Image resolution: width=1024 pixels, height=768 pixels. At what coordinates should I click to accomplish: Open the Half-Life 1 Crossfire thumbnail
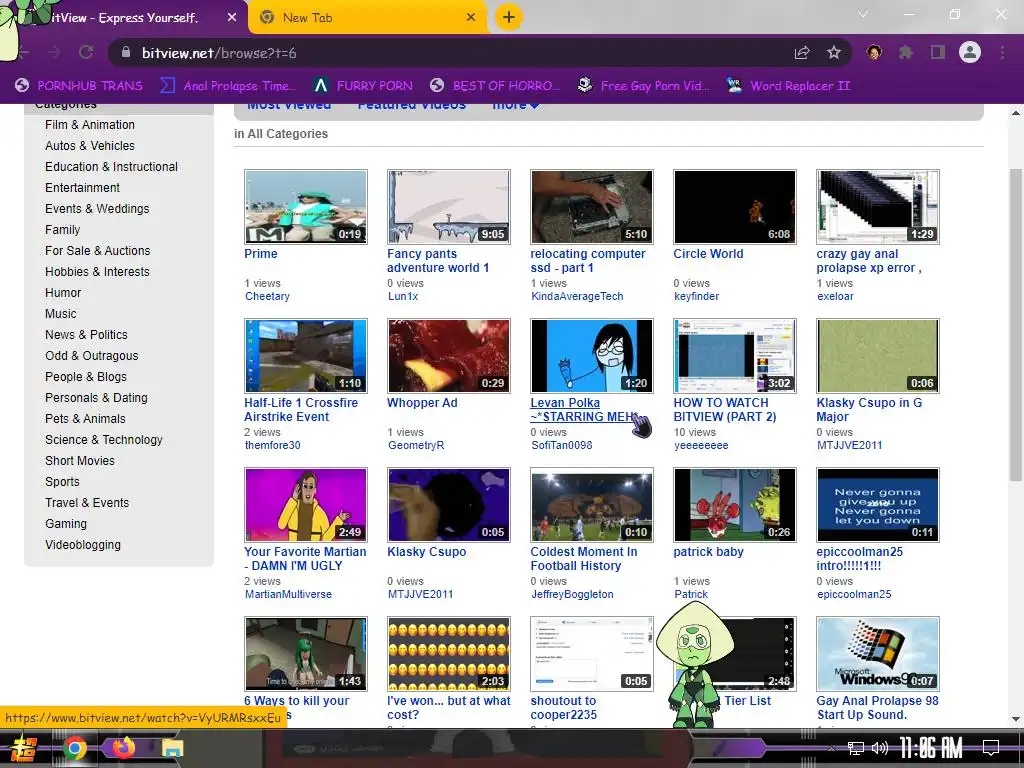[306, 355]
